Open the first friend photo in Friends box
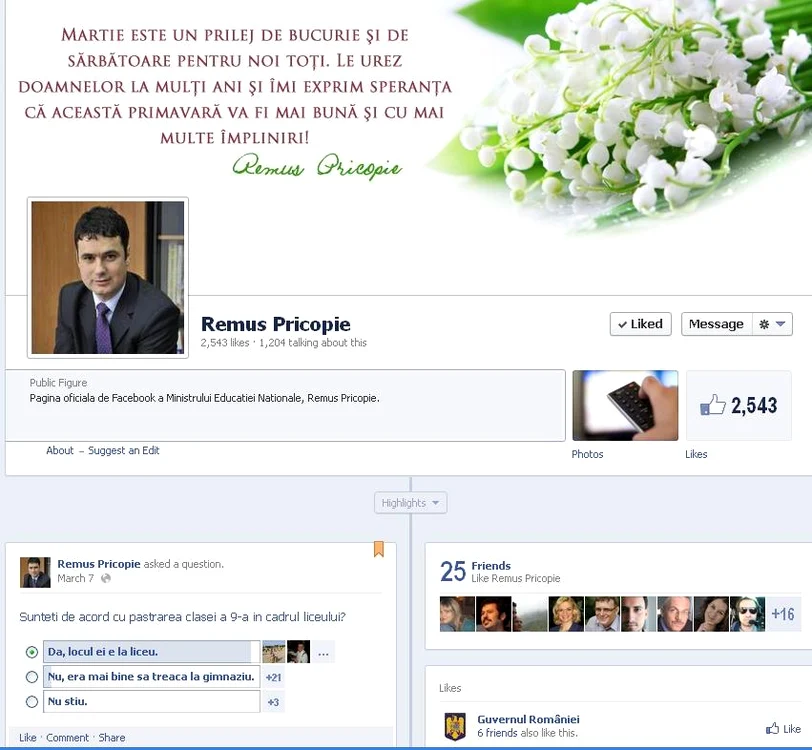 click(457, 614)
